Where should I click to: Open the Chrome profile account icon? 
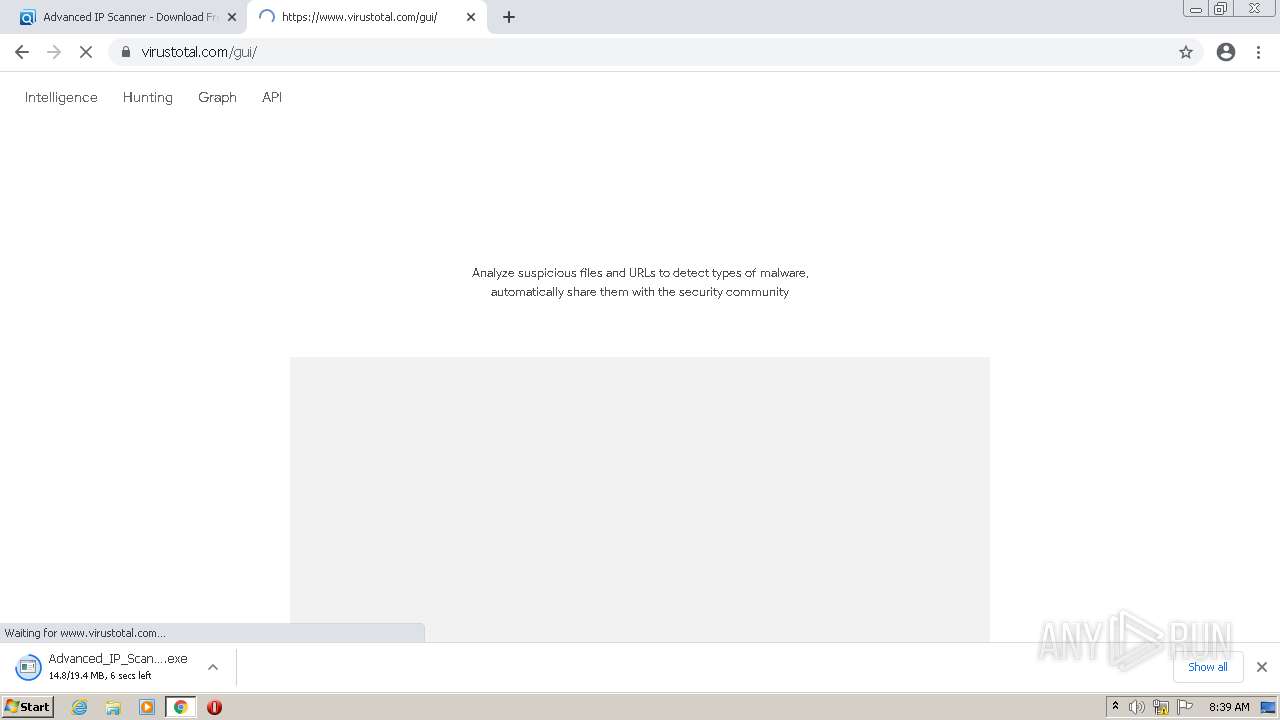point(1226,52)
